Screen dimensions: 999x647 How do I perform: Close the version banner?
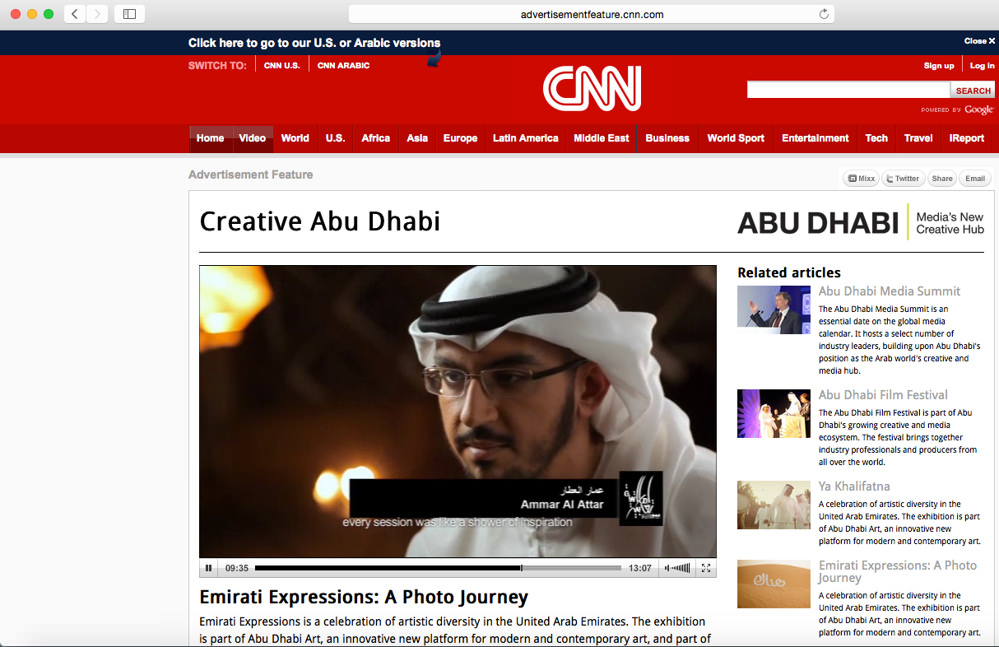979,41
